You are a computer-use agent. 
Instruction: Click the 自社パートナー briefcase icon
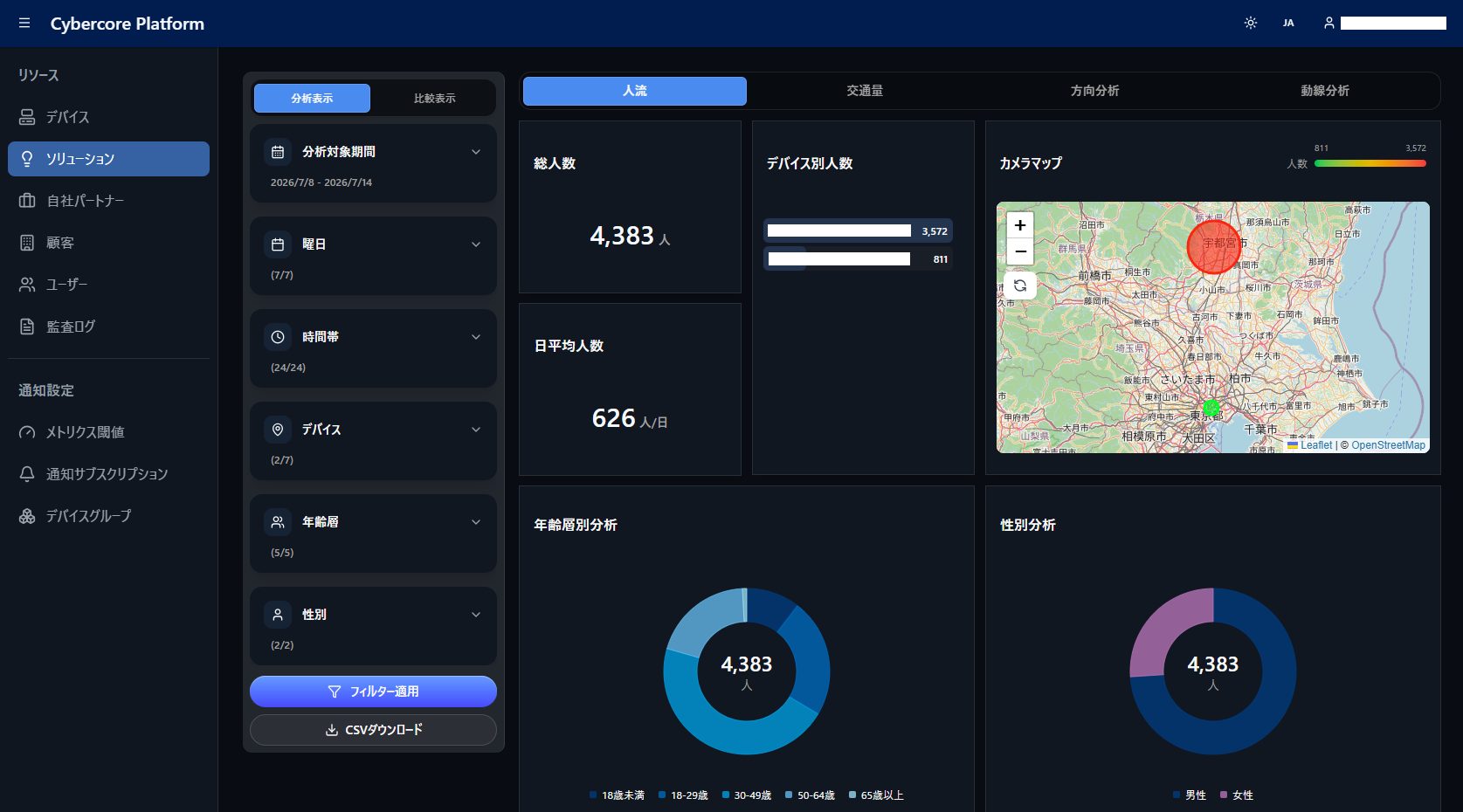[x=27, y=201]
